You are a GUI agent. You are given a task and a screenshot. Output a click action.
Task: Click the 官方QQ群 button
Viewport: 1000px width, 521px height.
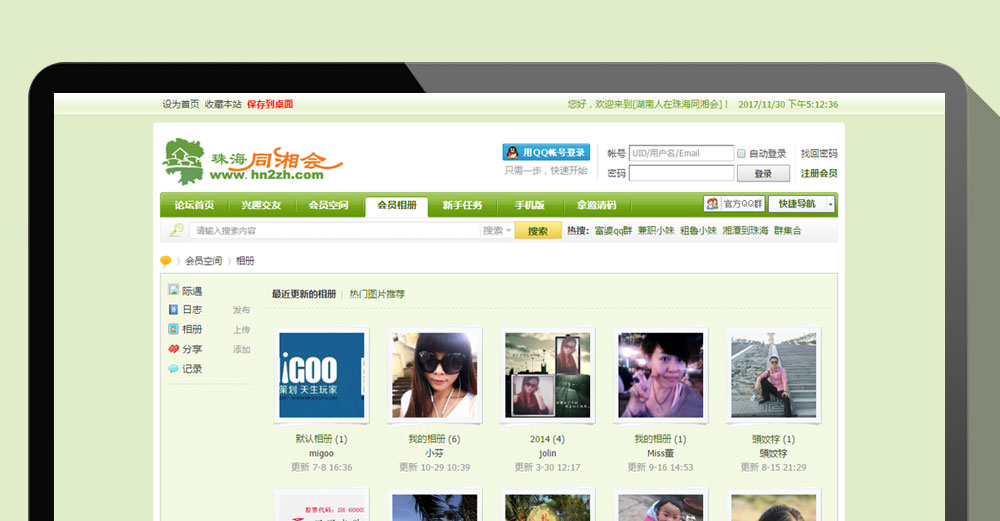(734, 203)
